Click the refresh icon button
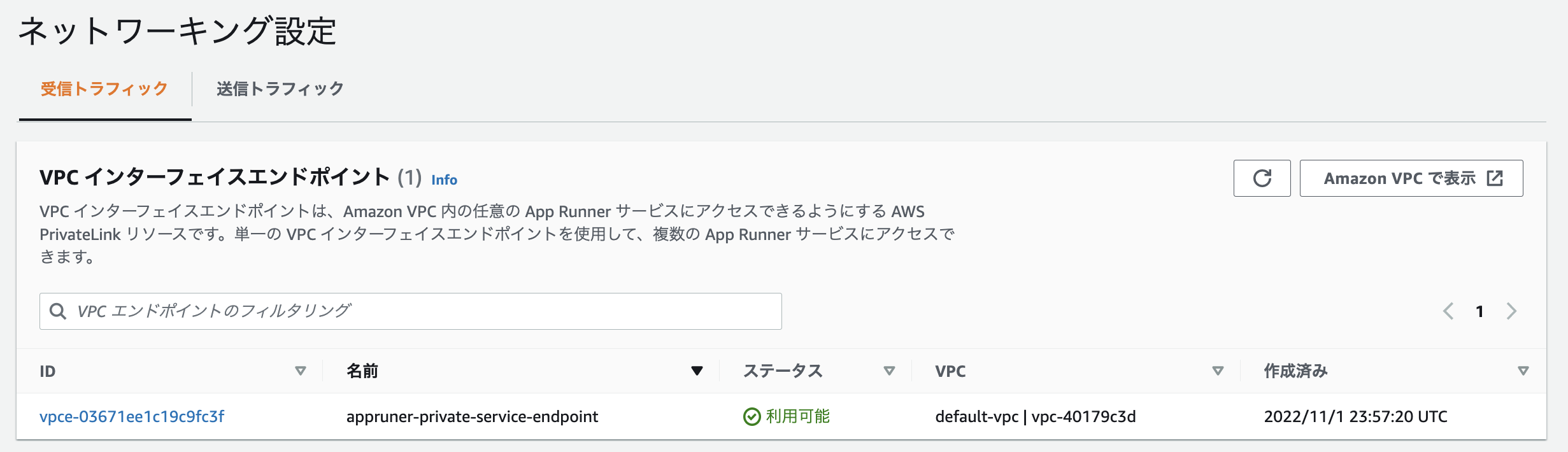This screenshot has height=452, width=1568. click(1262, 178)
